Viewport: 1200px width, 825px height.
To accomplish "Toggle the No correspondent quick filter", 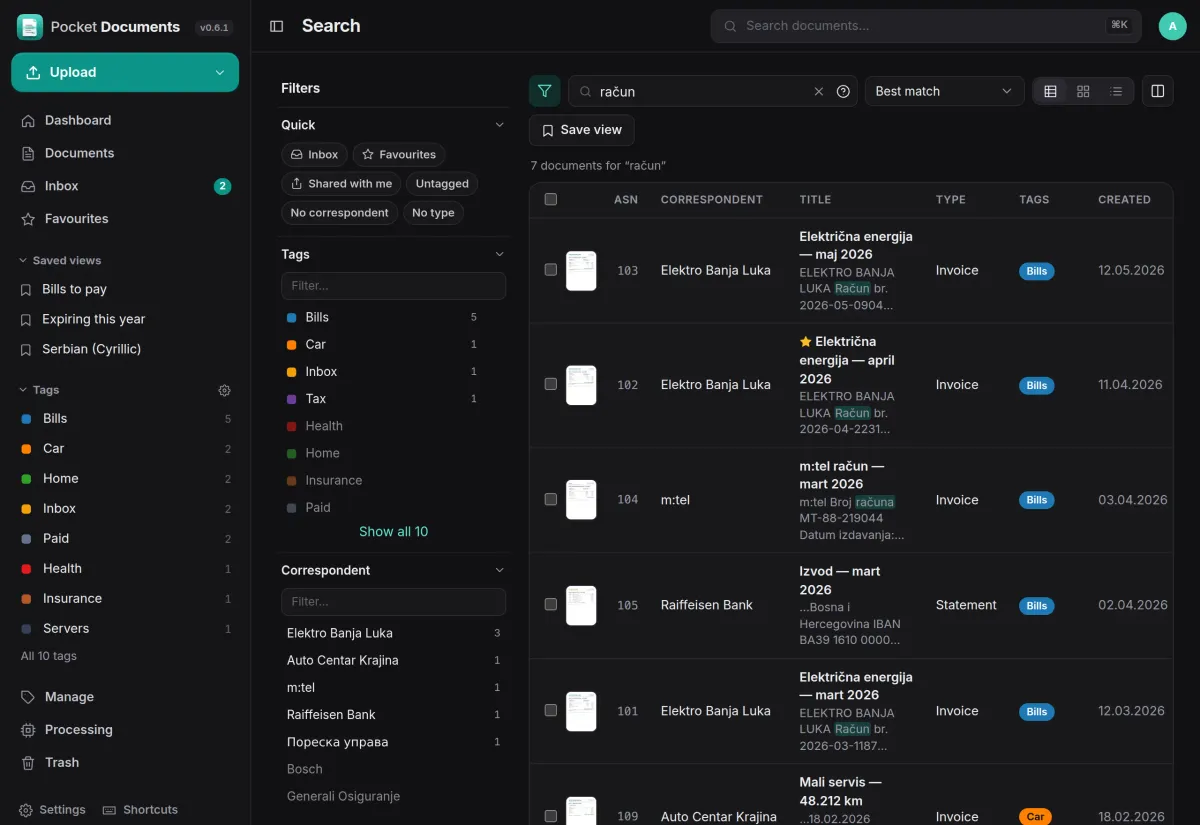I will (x=339, y=213).
